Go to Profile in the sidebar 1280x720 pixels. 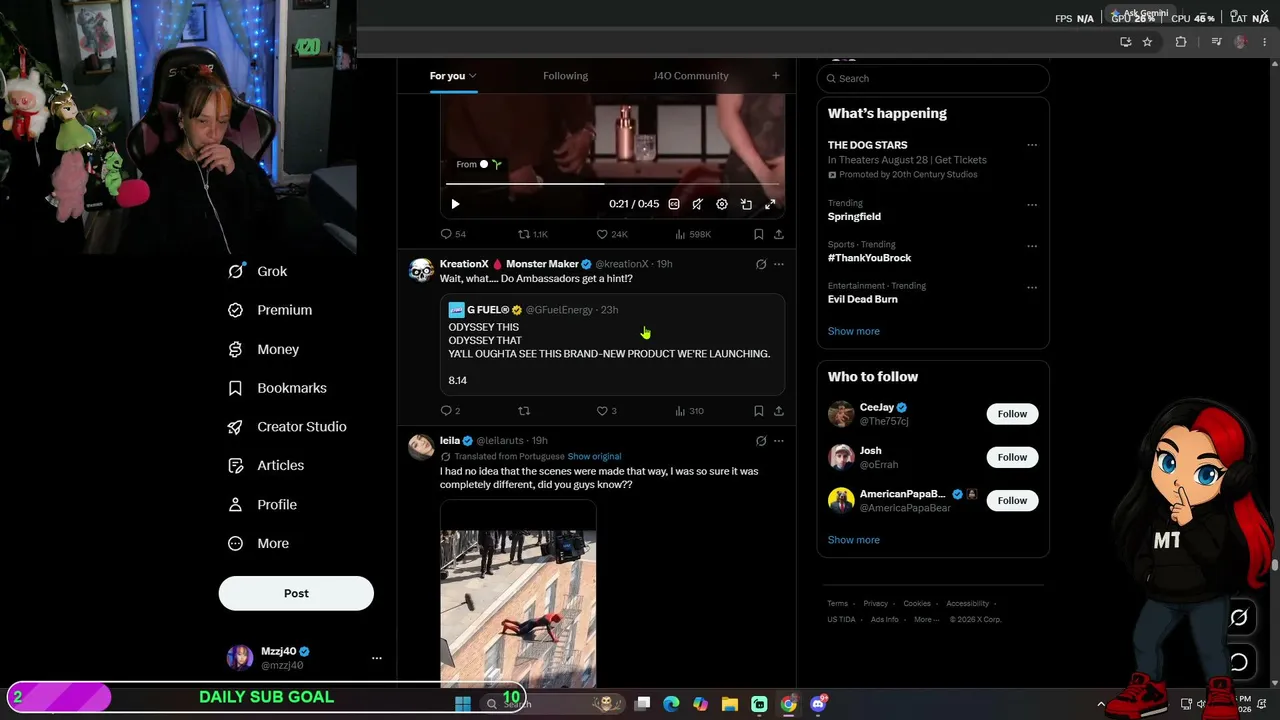click(262, 505)
